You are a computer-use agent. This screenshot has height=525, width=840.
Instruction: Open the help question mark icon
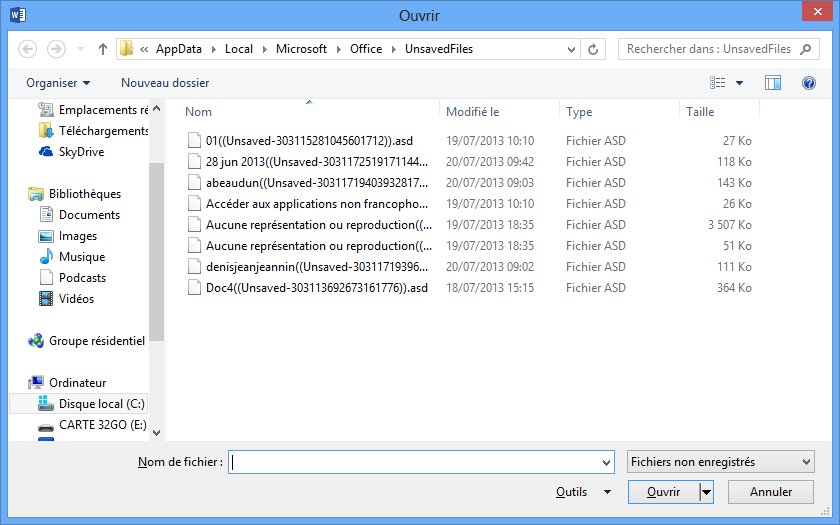tap(809, 83)
